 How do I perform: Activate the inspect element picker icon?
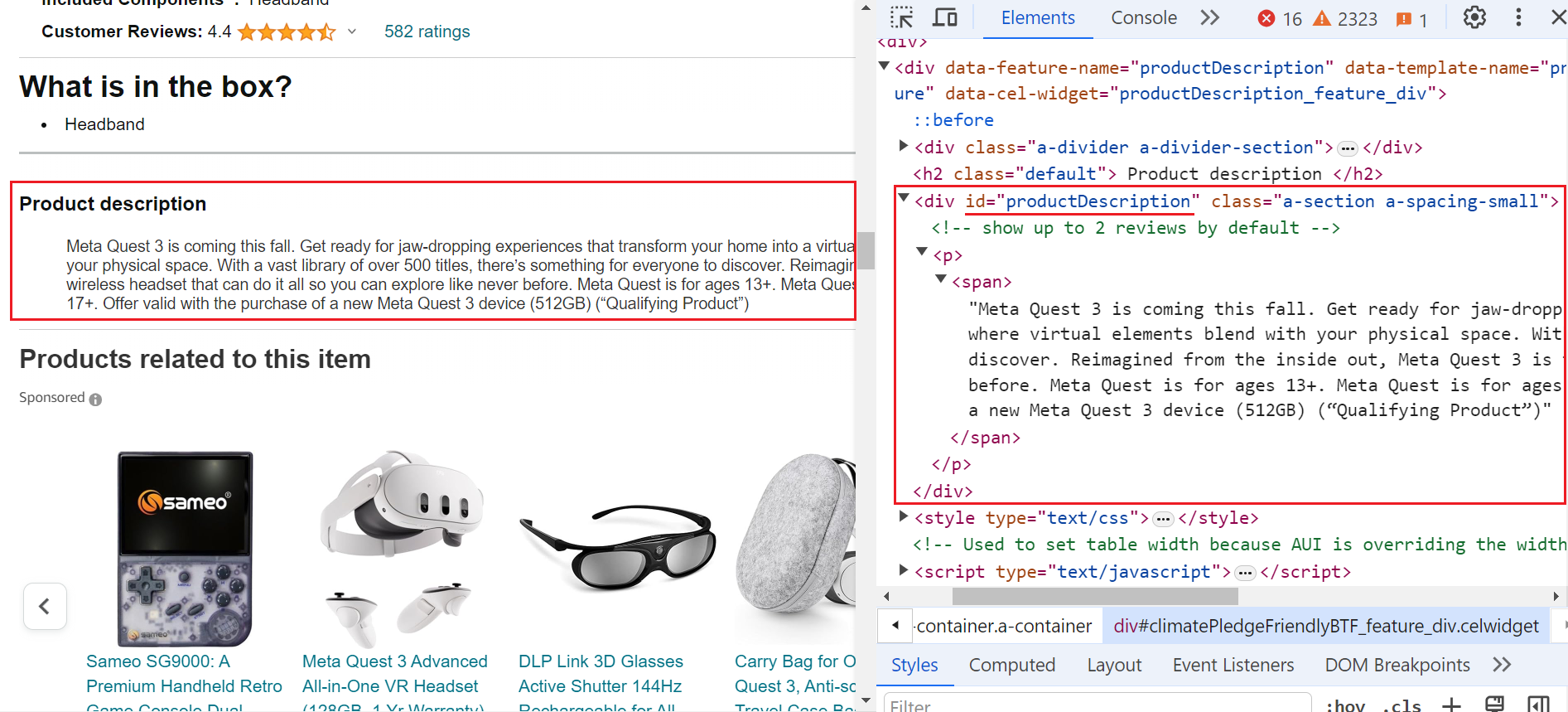tap(901, 17)
